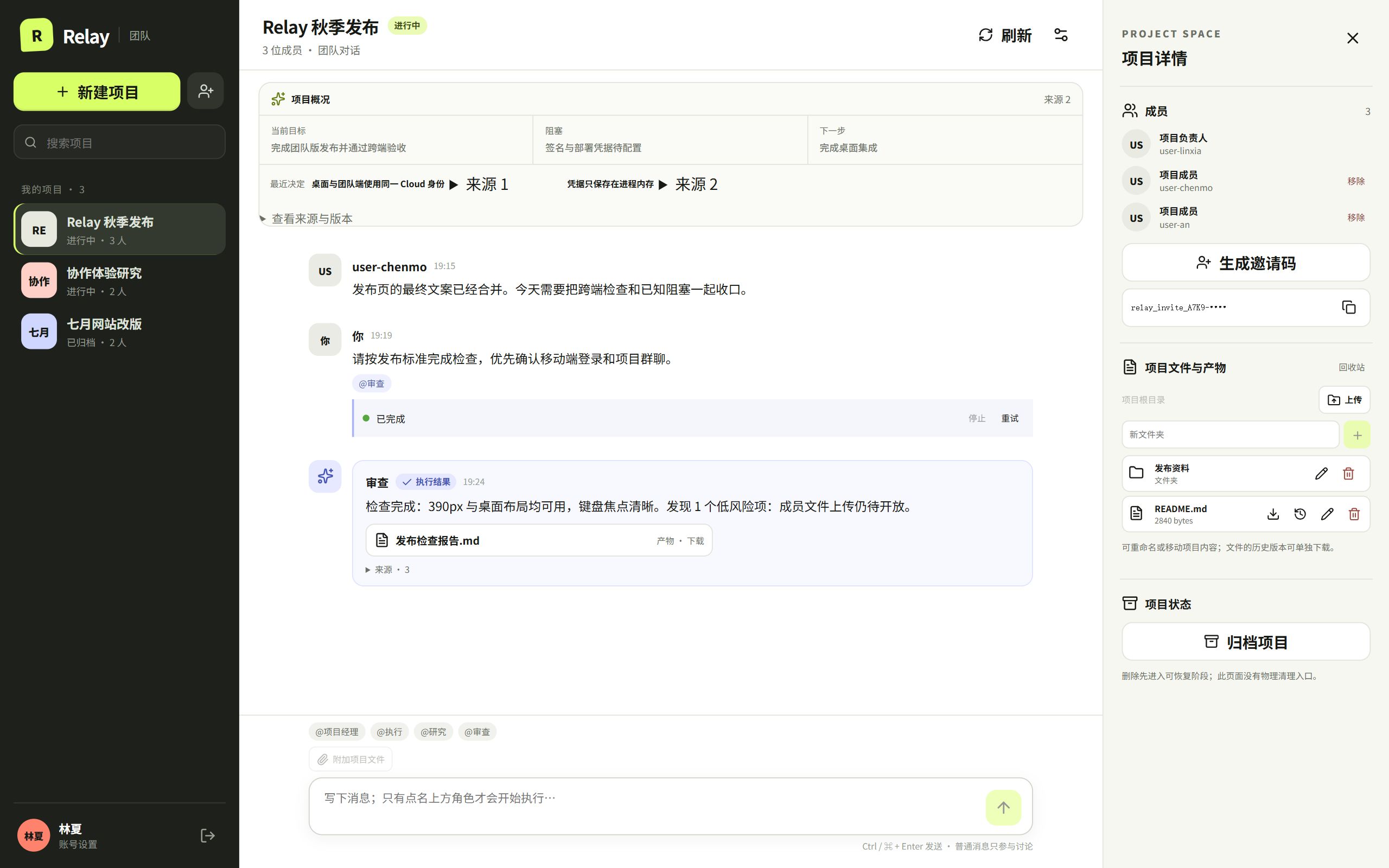Select the Relay 秋季发布 project
The width and height of the screenshot is (1389, 868).
point(119,229)
